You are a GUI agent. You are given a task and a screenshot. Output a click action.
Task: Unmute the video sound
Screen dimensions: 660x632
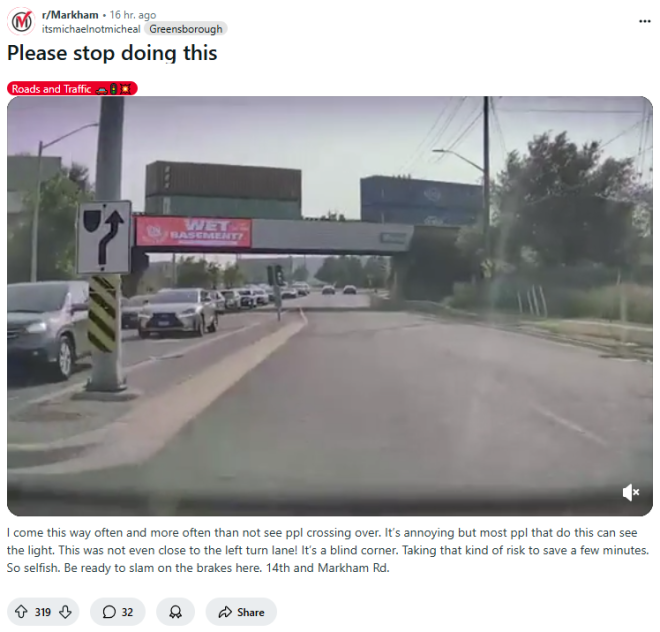tap(631, 492)
